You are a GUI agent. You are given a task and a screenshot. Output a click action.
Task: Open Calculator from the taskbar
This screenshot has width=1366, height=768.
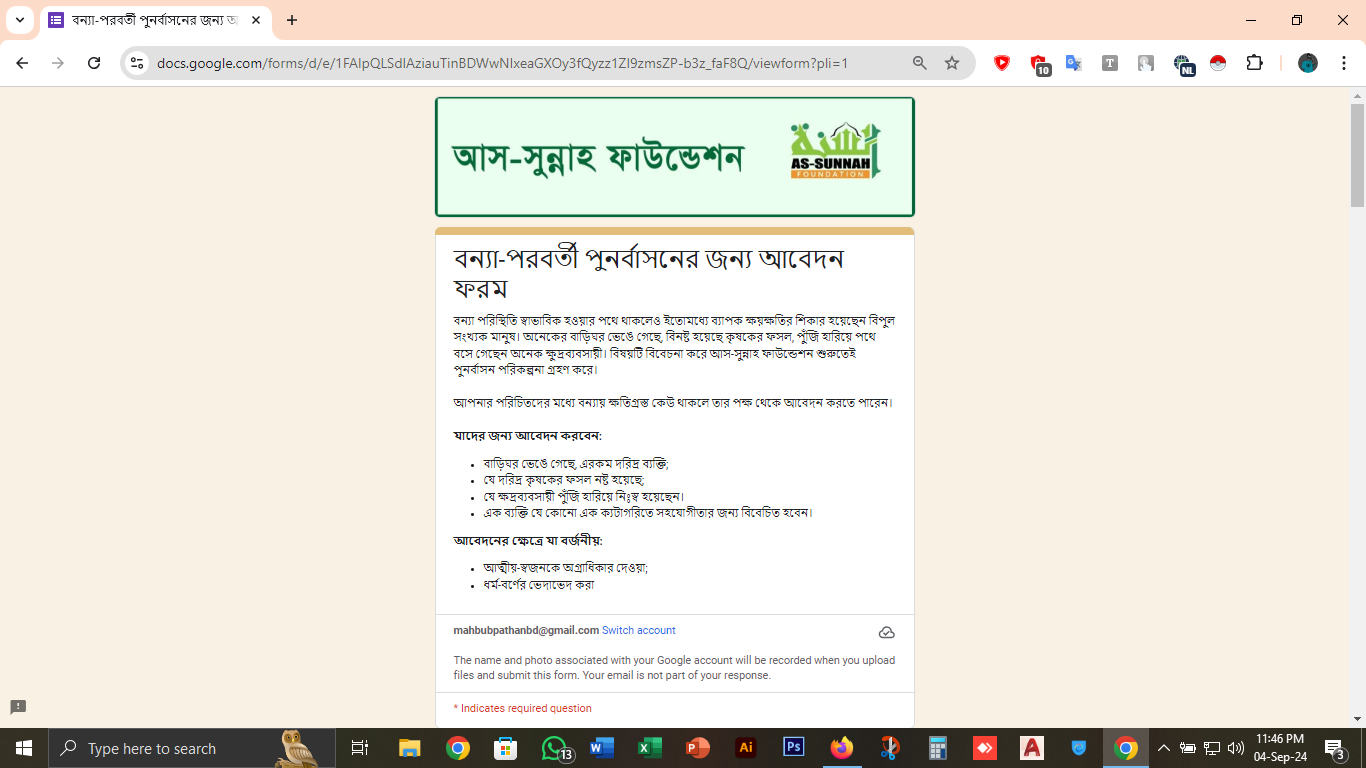(938, 748)
